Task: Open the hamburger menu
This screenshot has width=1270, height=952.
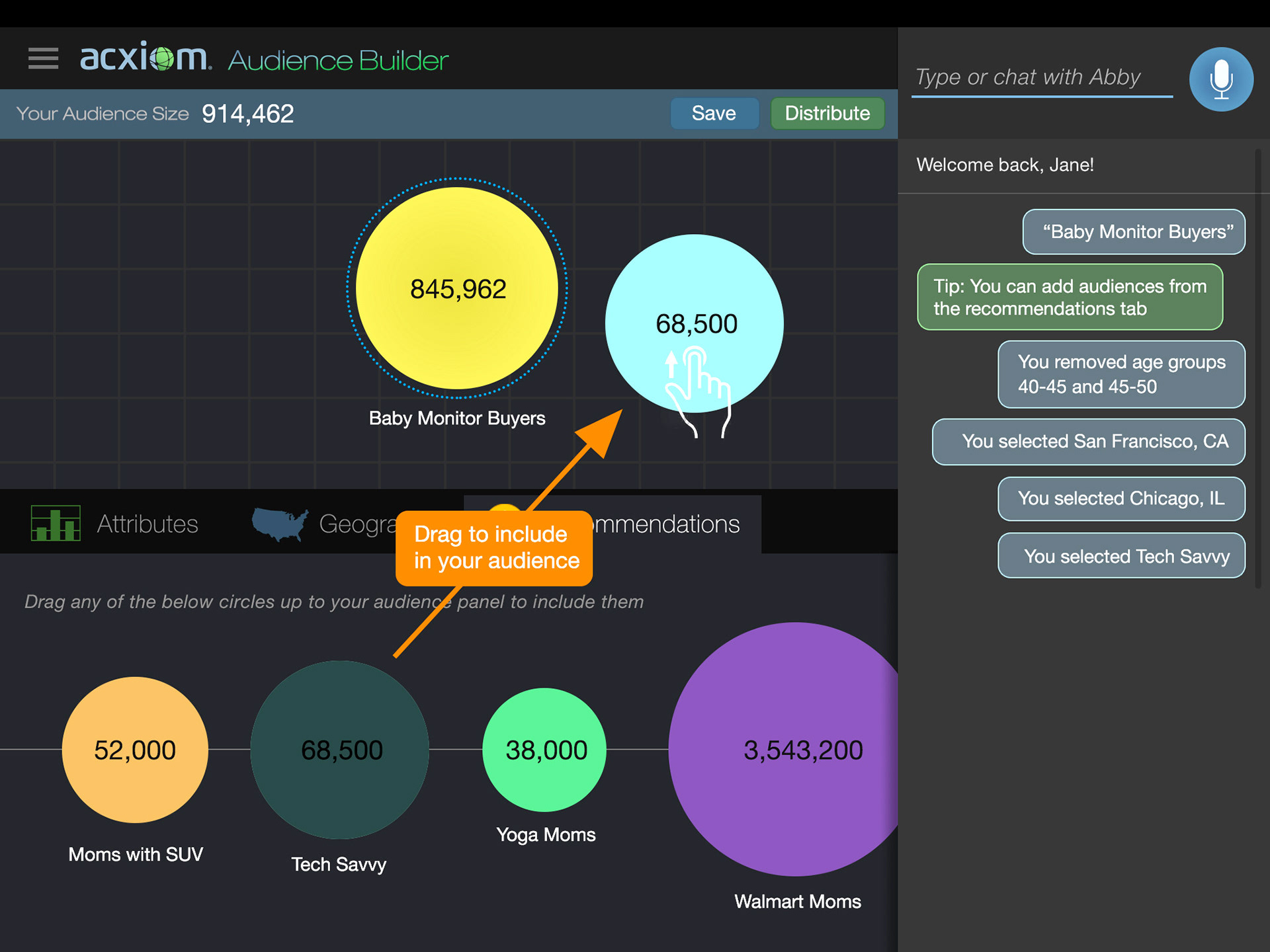Action: (43, 58)
